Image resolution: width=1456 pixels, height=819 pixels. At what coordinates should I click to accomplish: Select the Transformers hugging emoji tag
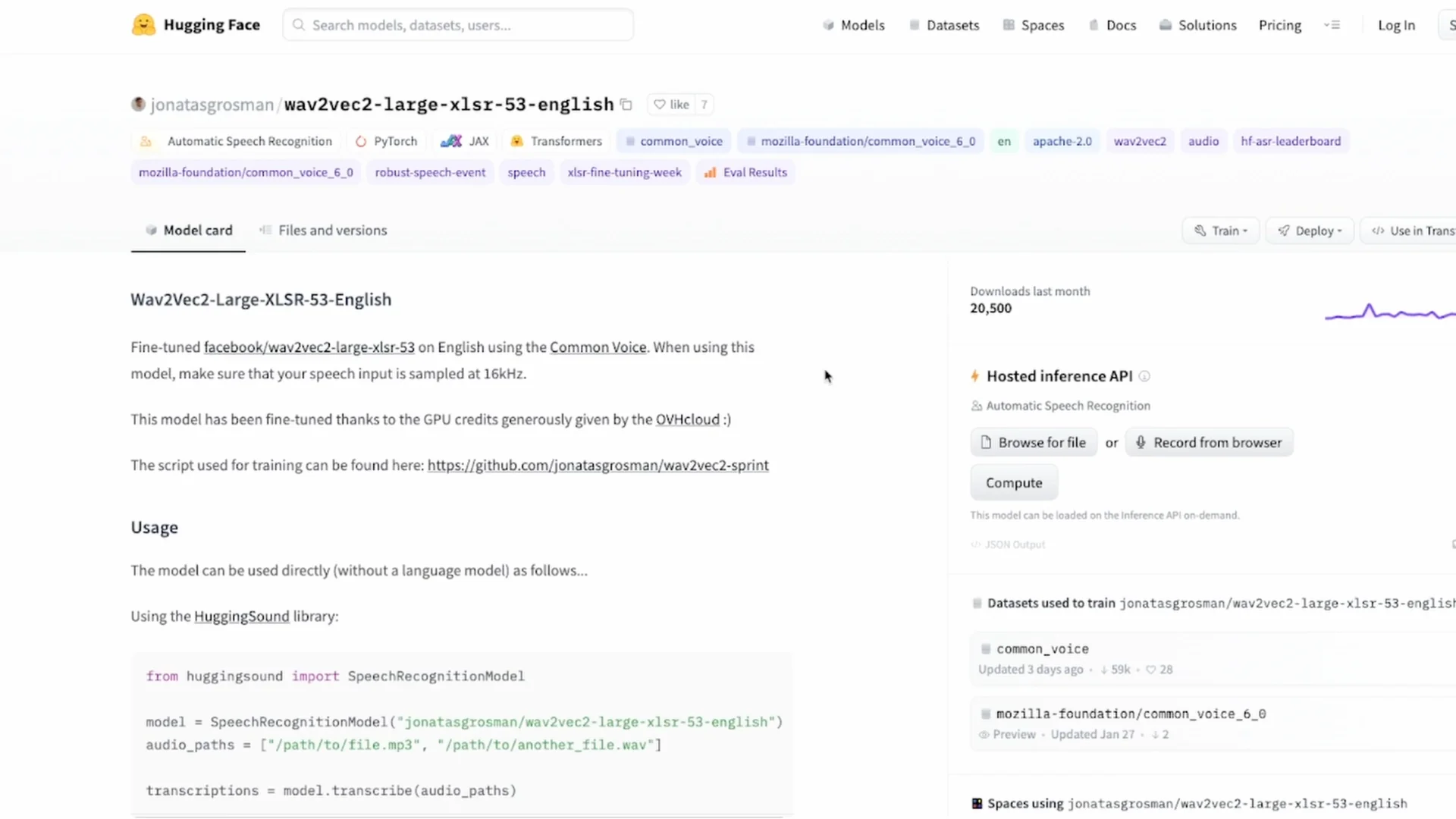(516, 141)
